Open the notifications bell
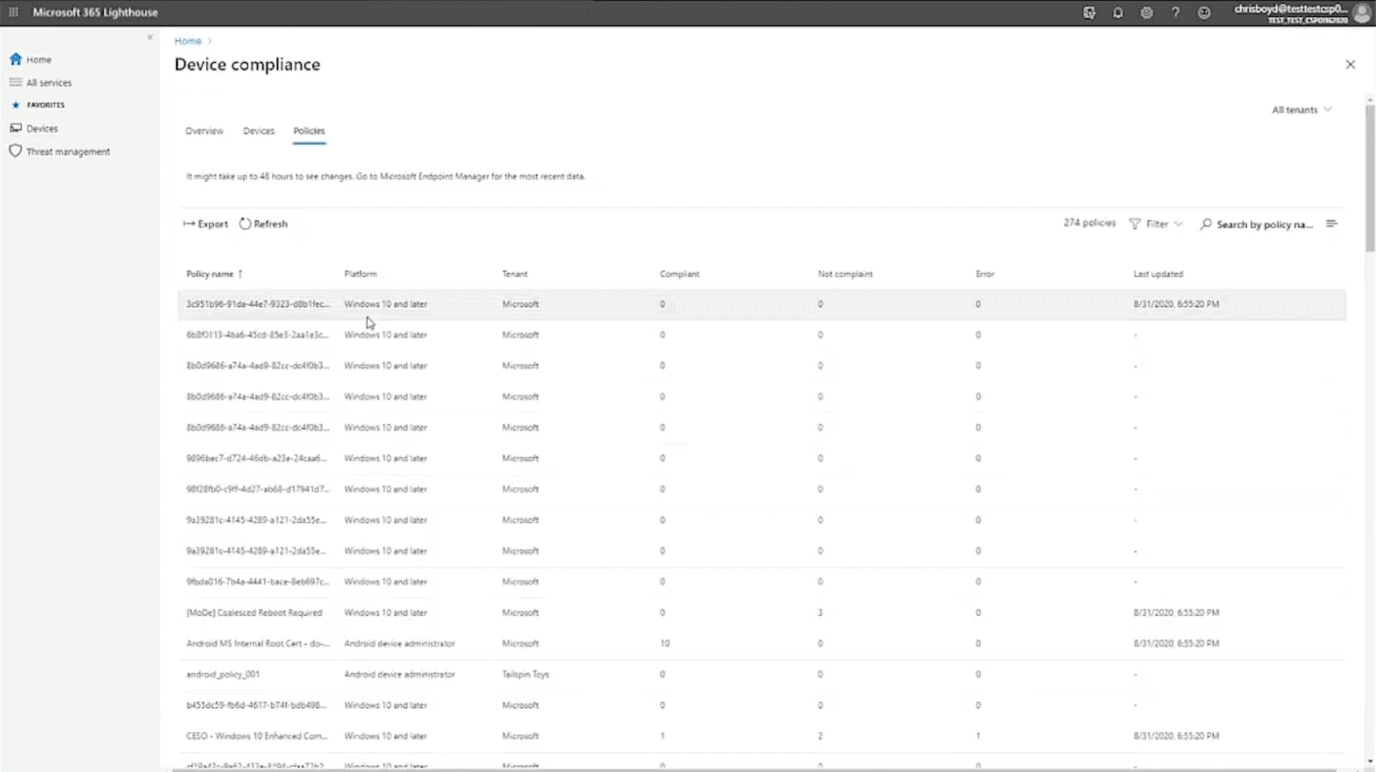 point(1118,13)
